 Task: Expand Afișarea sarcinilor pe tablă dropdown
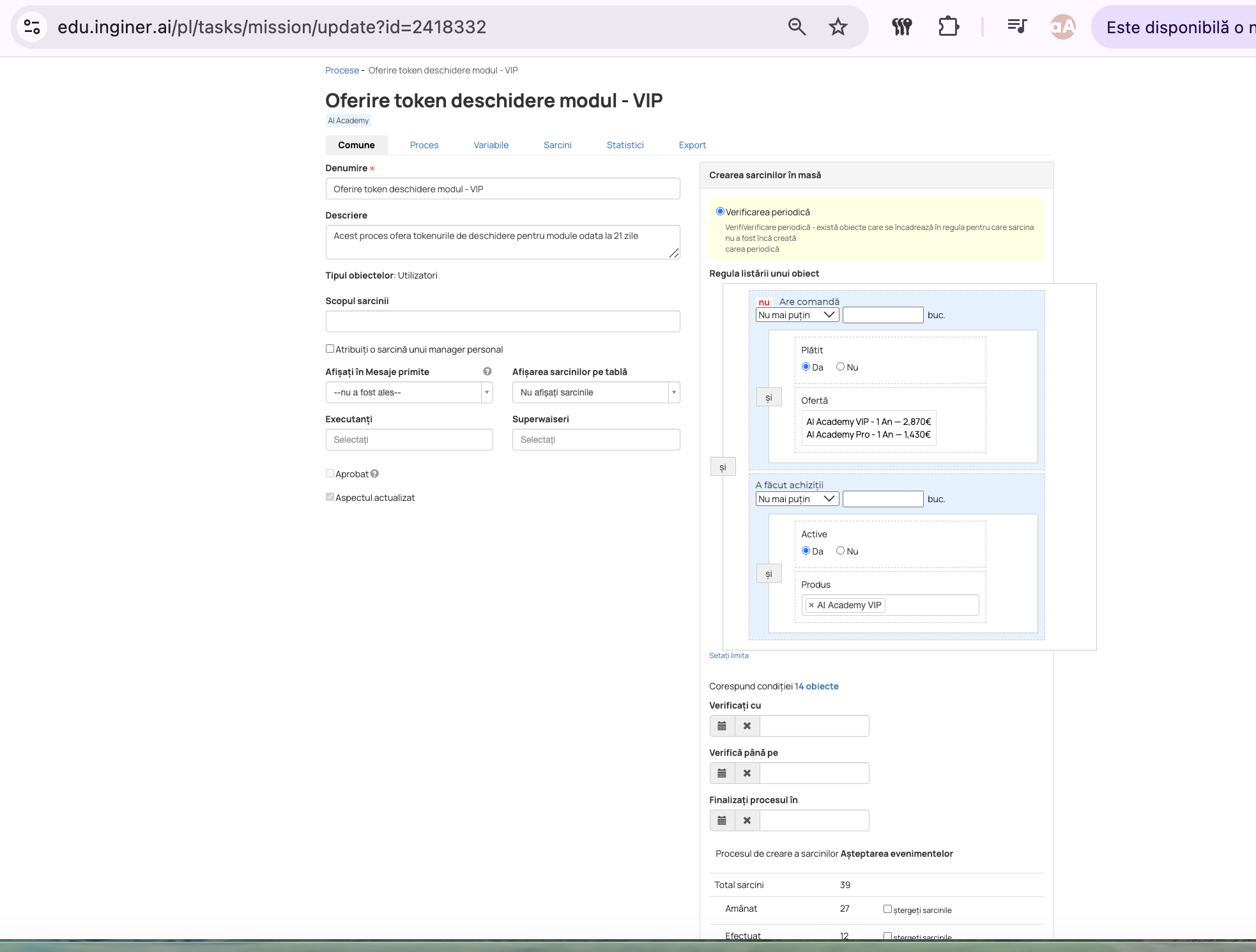point(596,392)
